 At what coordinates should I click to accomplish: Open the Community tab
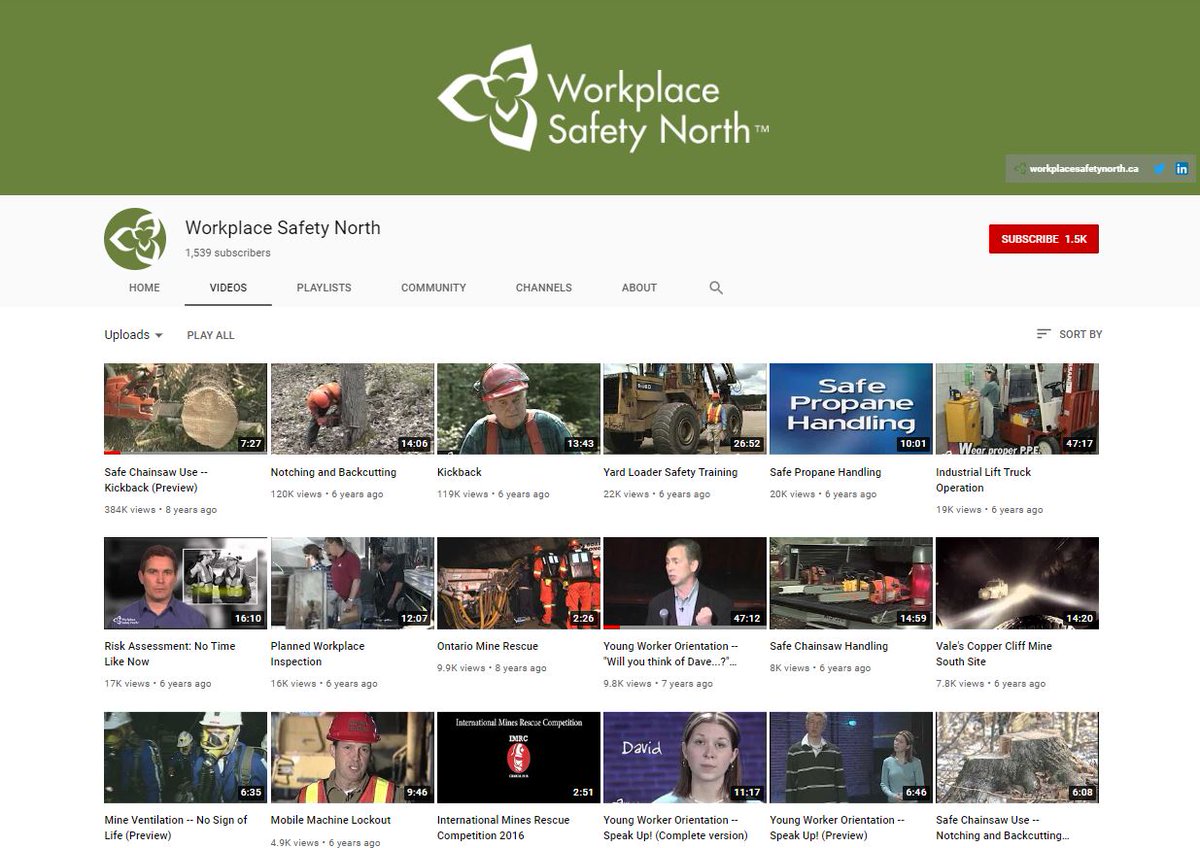[433, 287]
